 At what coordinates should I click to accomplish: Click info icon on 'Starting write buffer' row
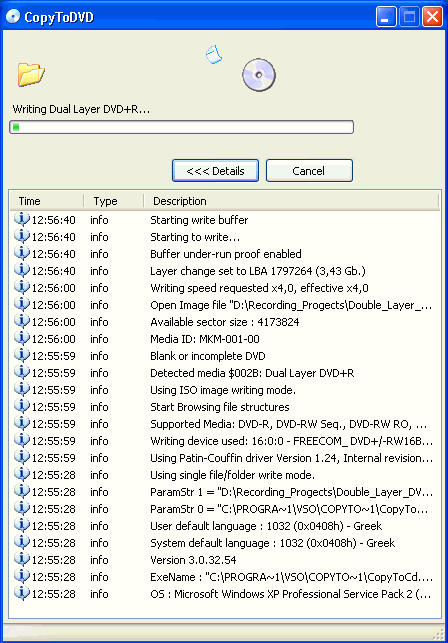click(x=22, y=219)
